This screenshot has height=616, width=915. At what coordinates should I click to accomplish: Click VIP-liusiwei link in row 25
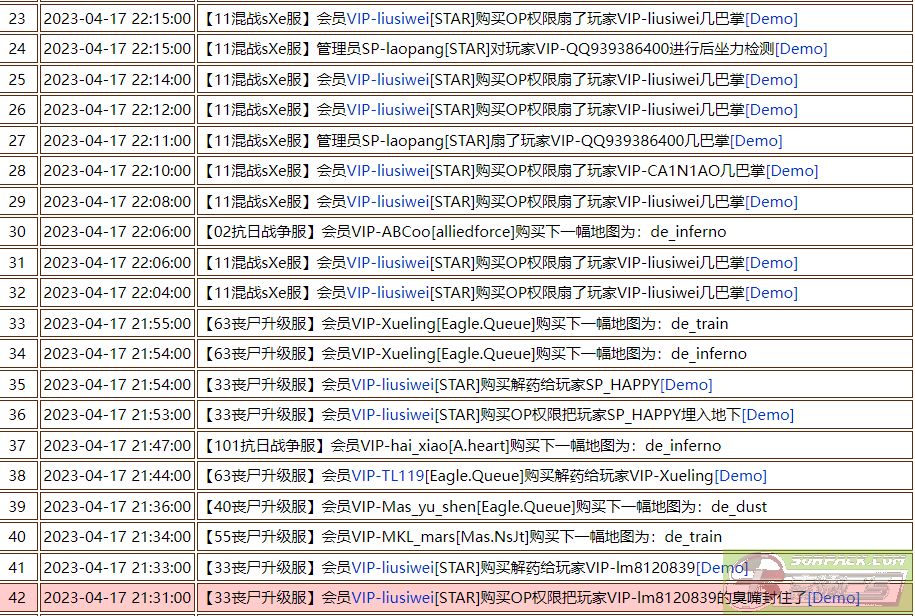pos(388,79)
